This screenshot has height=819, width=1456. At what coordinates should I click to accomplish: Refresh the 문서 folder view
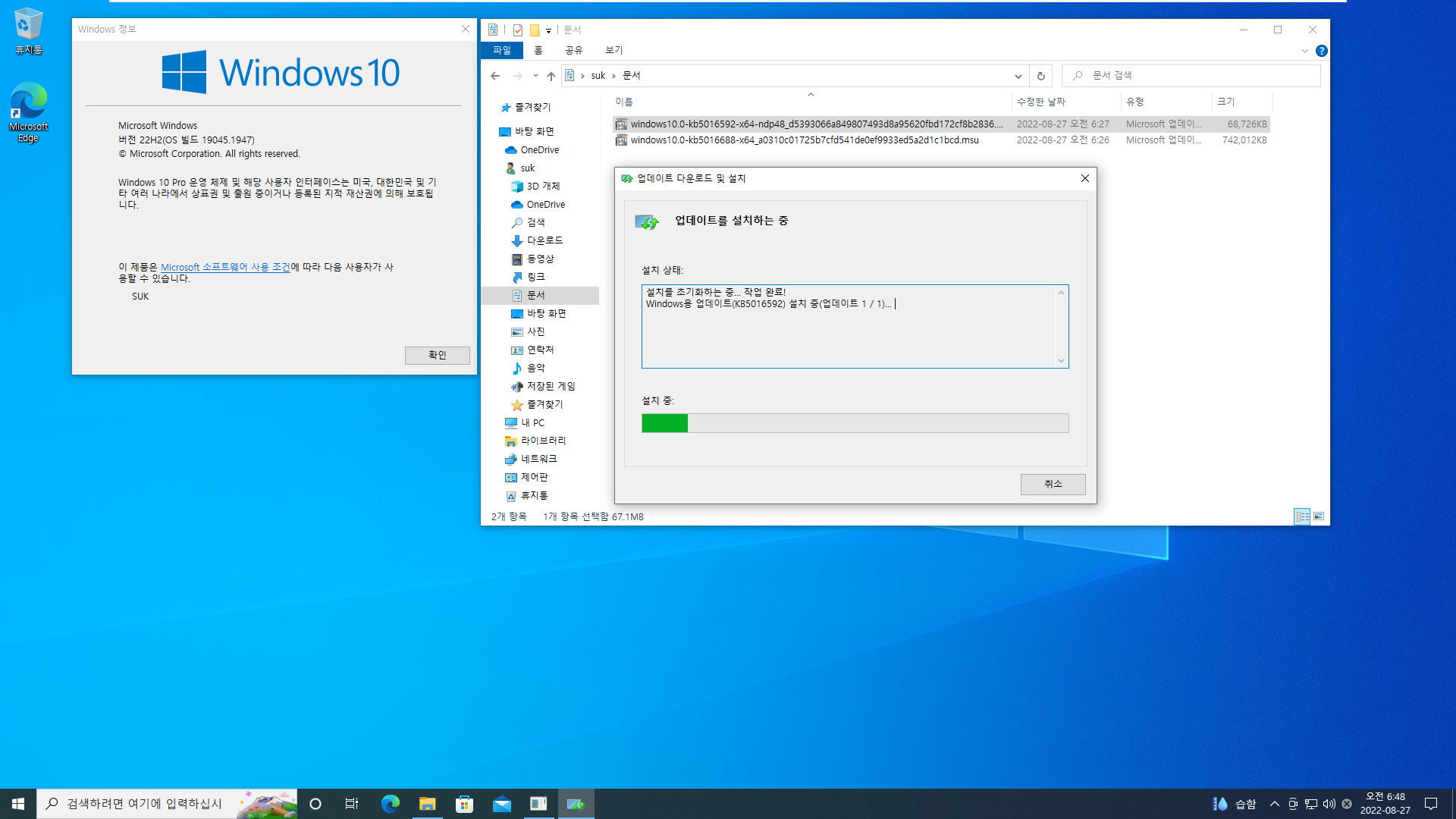pyautogui.click(x=1040, y=76)
